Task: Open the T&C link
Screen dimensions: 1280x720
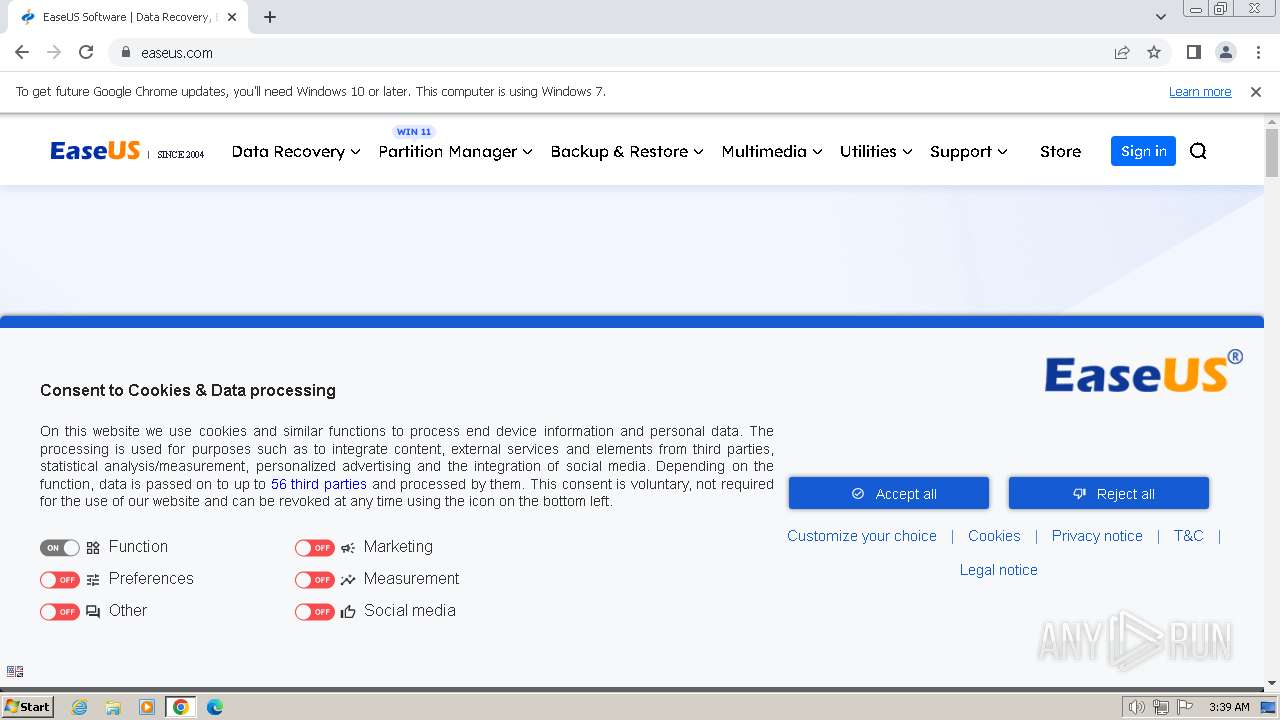Action: (1188, 536)
